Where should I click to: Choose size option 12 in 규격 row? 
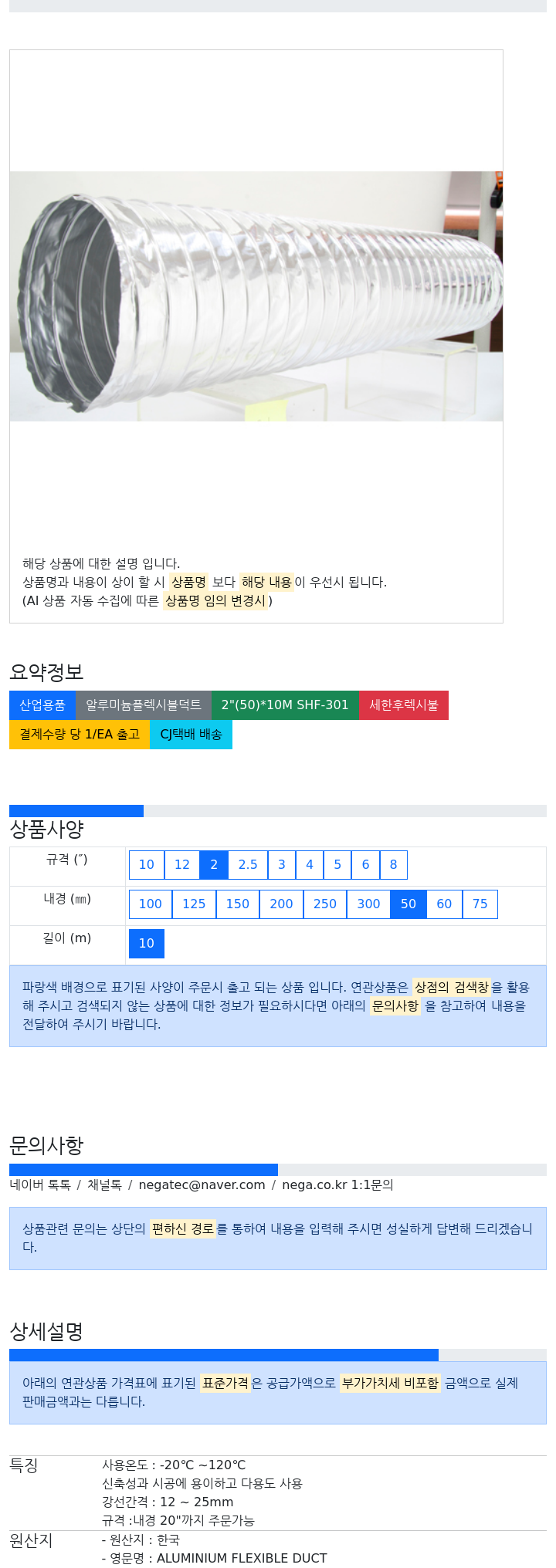click(182, 865)
